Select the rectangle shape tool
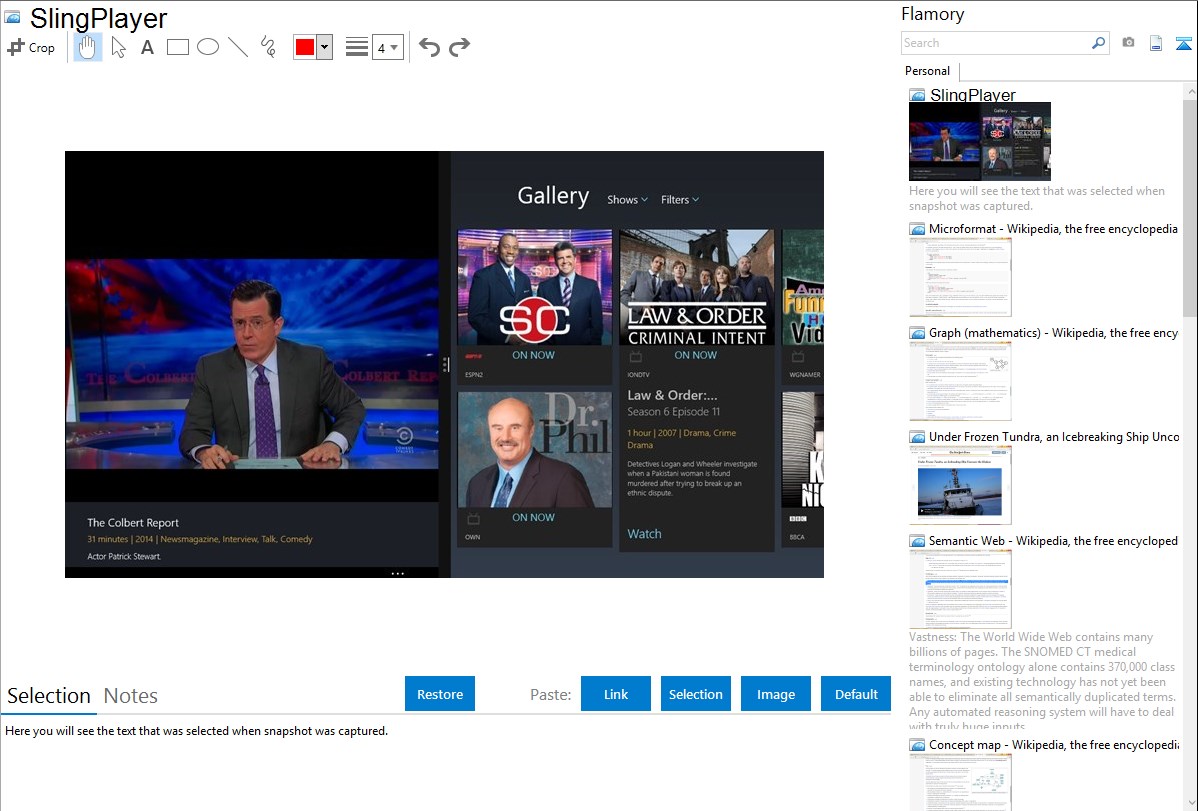This screenshot has height=811, width=1198. click(x=178, y=47)
